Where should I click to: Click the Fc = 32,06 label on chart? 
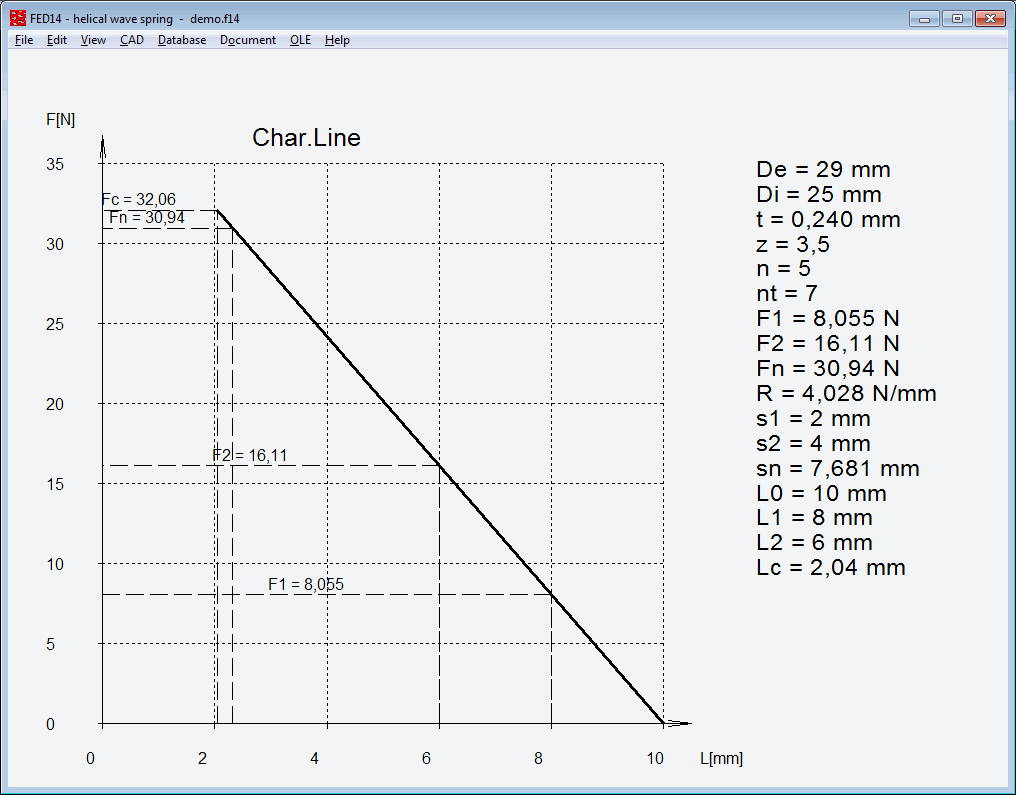(139, 199)
